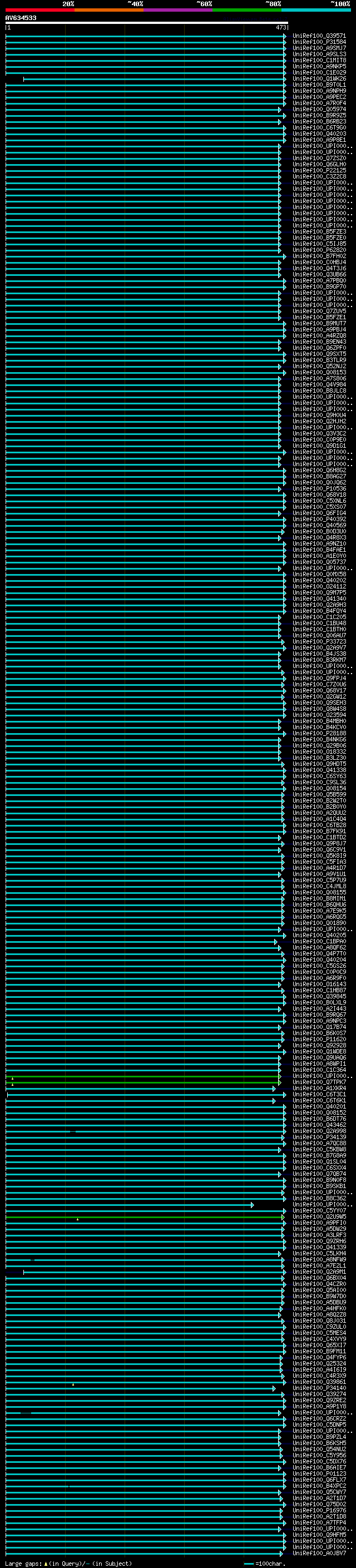Select label UniRef100_A7R0F4
Screen dimensions: 356x1568
[319, 103]
